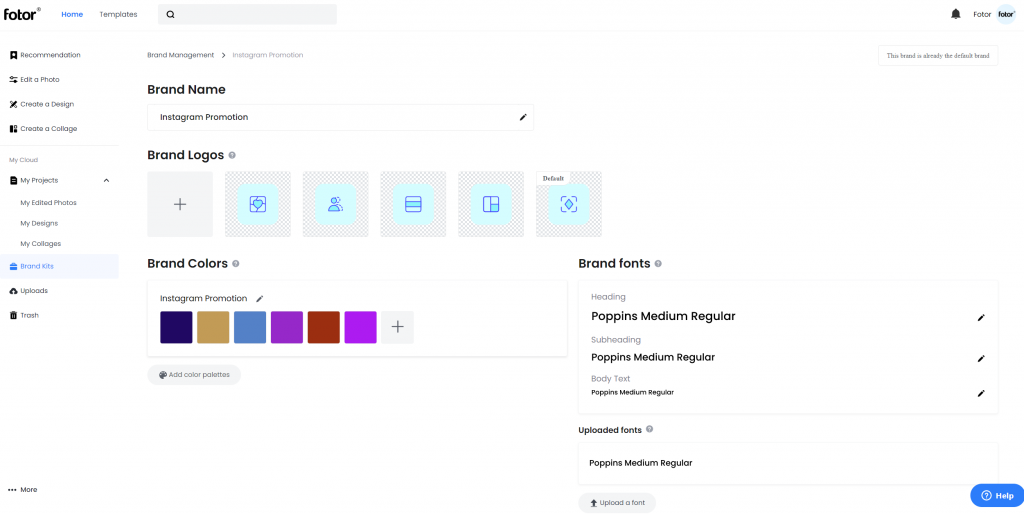Screen dimensions: 1024x514
Task: Follow the Brand Management breadcrumb link
Action: [181, 55]
